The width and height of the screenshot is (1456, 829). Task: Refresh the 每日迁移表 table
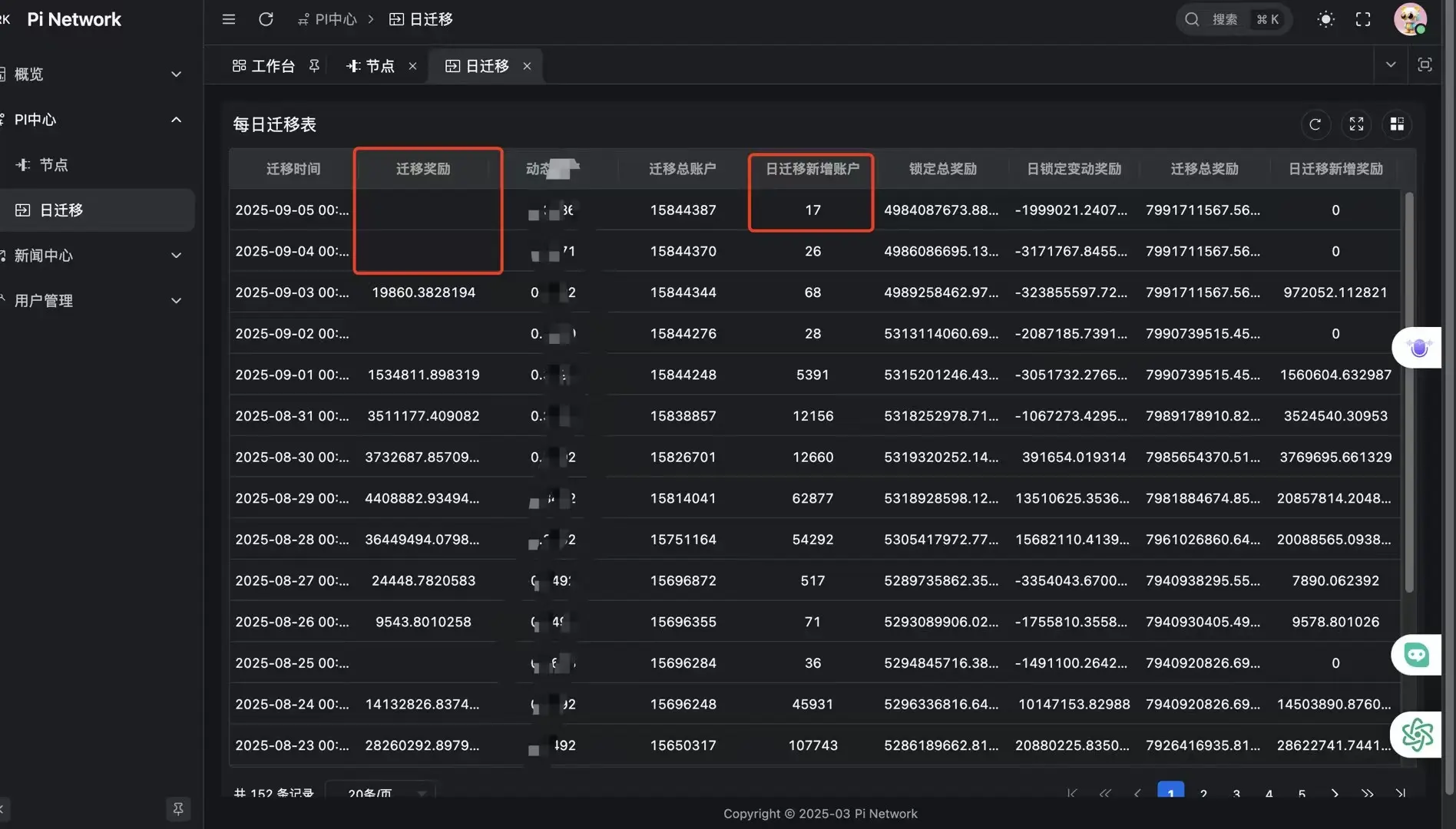point(1315,124)
